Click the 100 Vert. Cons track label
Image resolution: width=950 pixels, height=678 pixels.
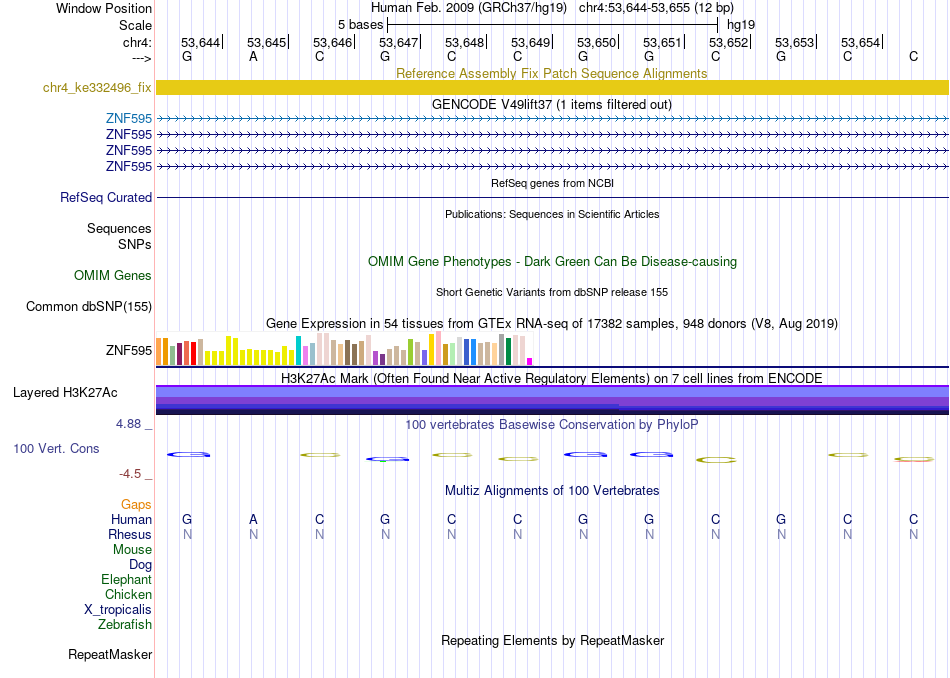(56, 448)
